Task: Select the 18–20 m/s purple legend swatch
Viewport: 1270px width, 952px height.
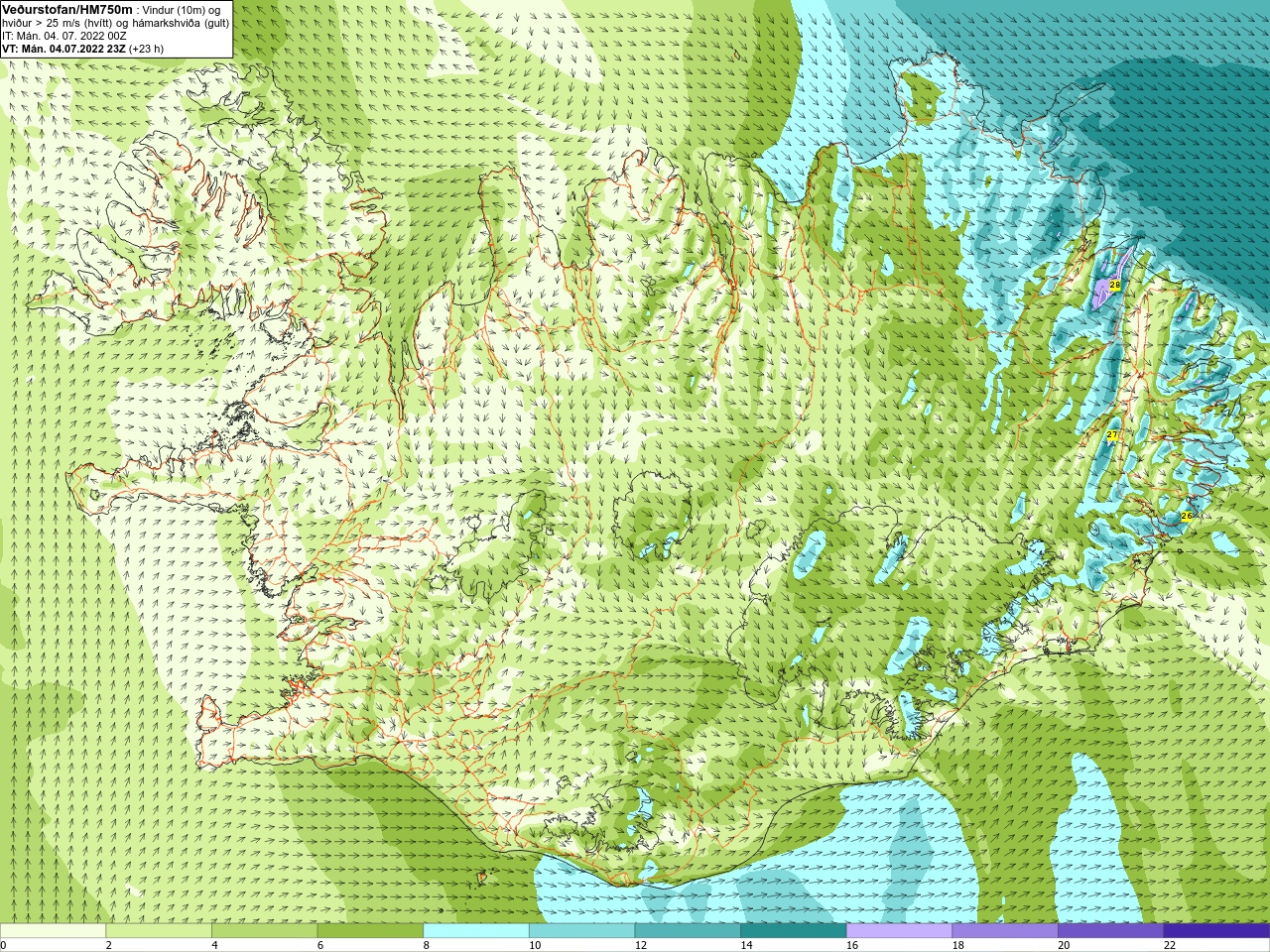Action: pyautogui.click(x=1005, y=931)
